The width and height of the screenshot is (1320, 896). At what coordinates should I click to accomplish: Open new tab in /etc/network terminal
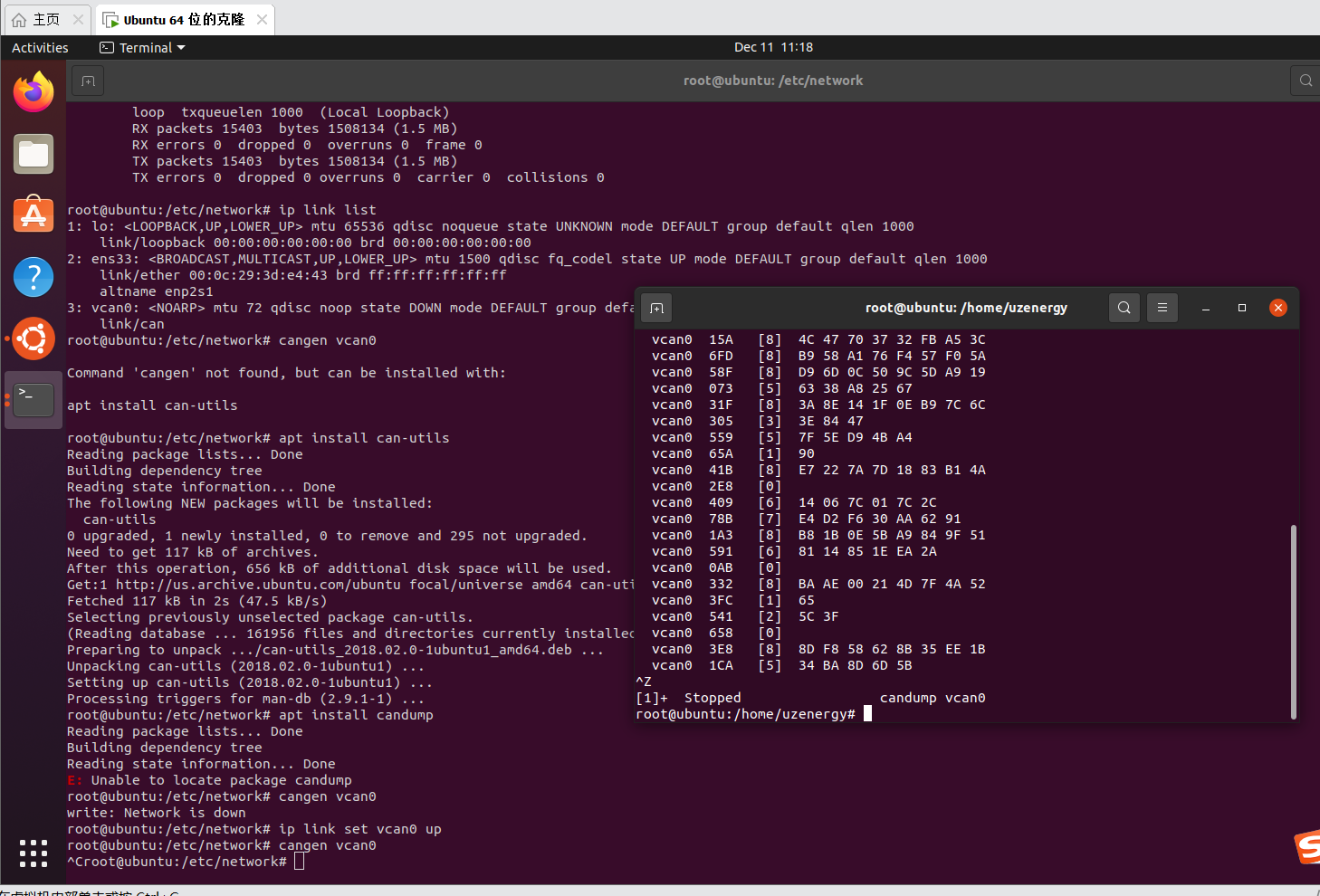(88, 81)
